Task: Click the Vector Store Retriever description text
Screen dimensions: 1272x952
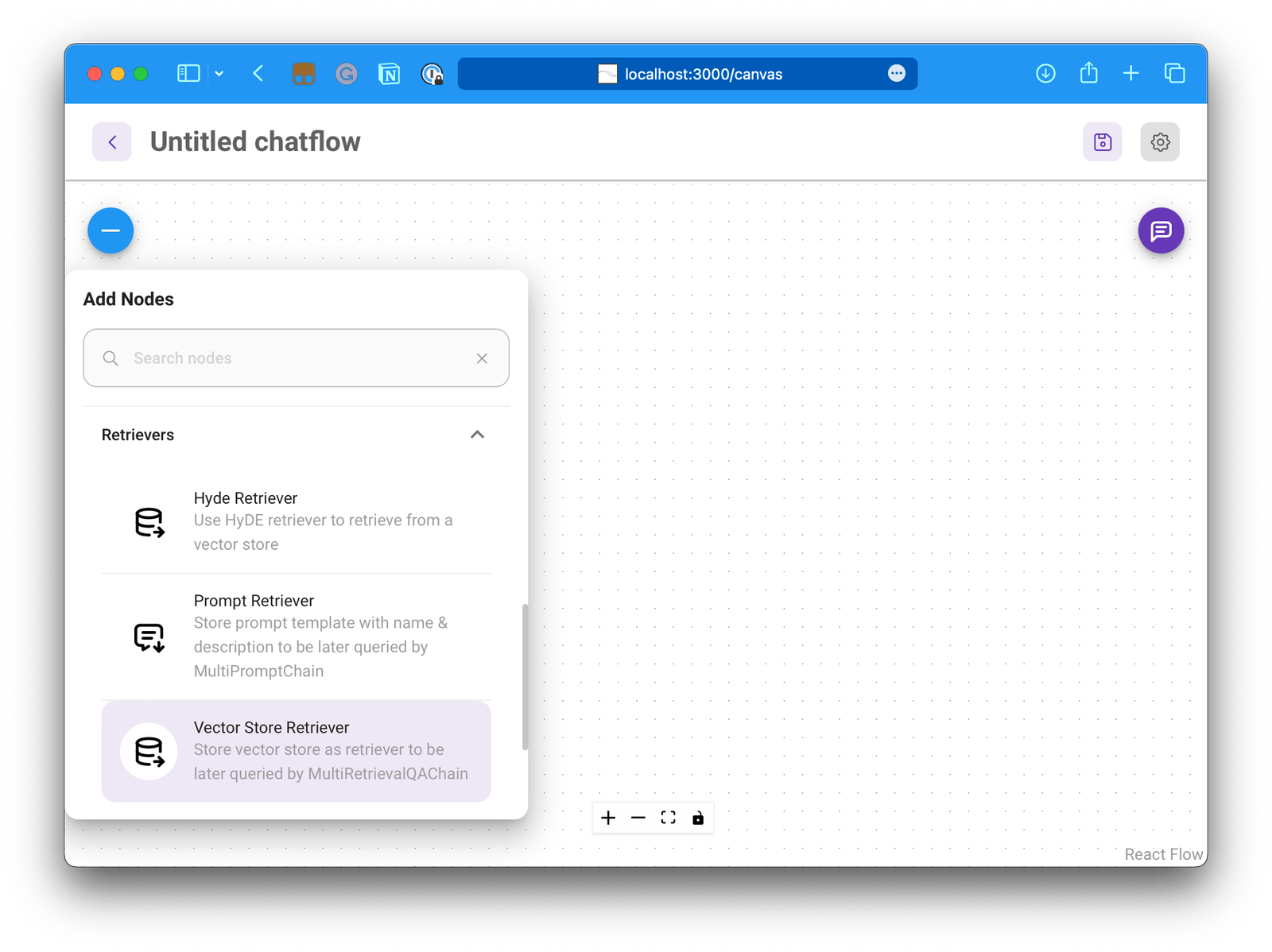Action: click(331, 761)
